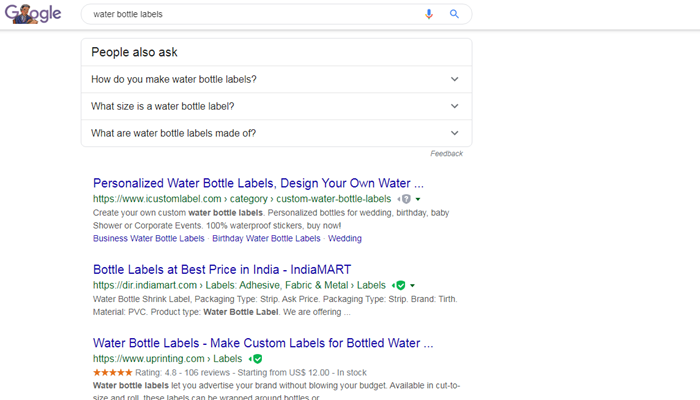Expand 'What are water bottle labels made of?'
Viewport: 700px width, 400px height.
(x=276, y=133)
